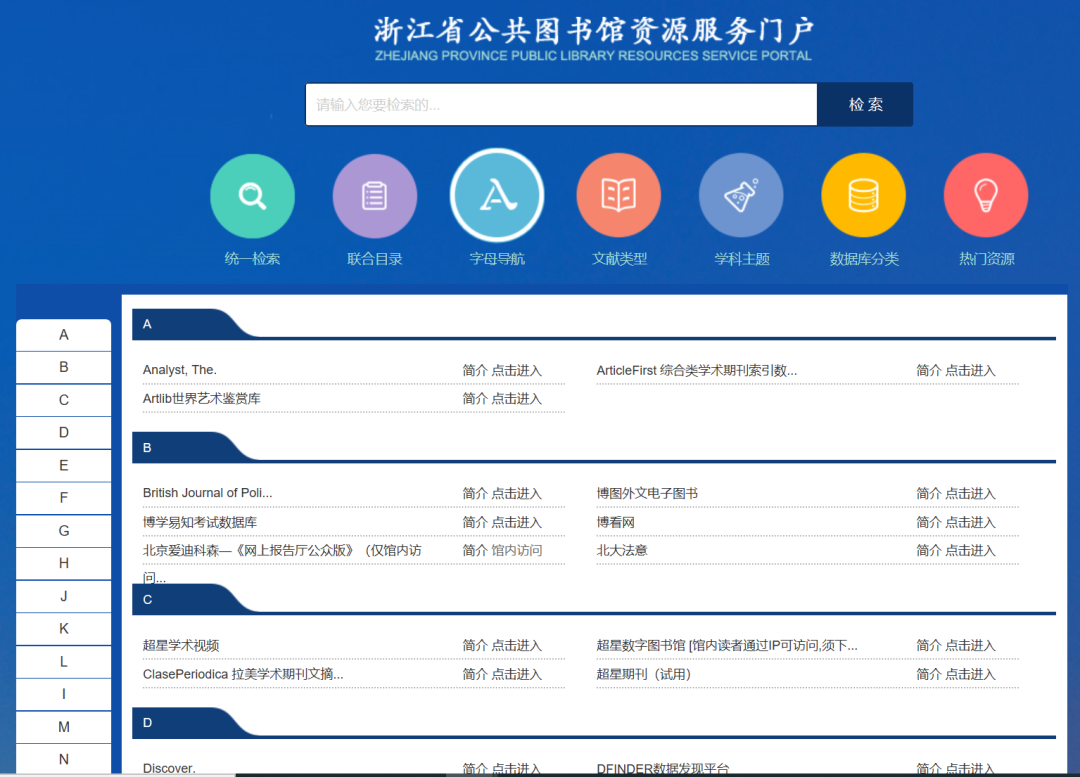Click 热门资源 label text

click(986, 259)
